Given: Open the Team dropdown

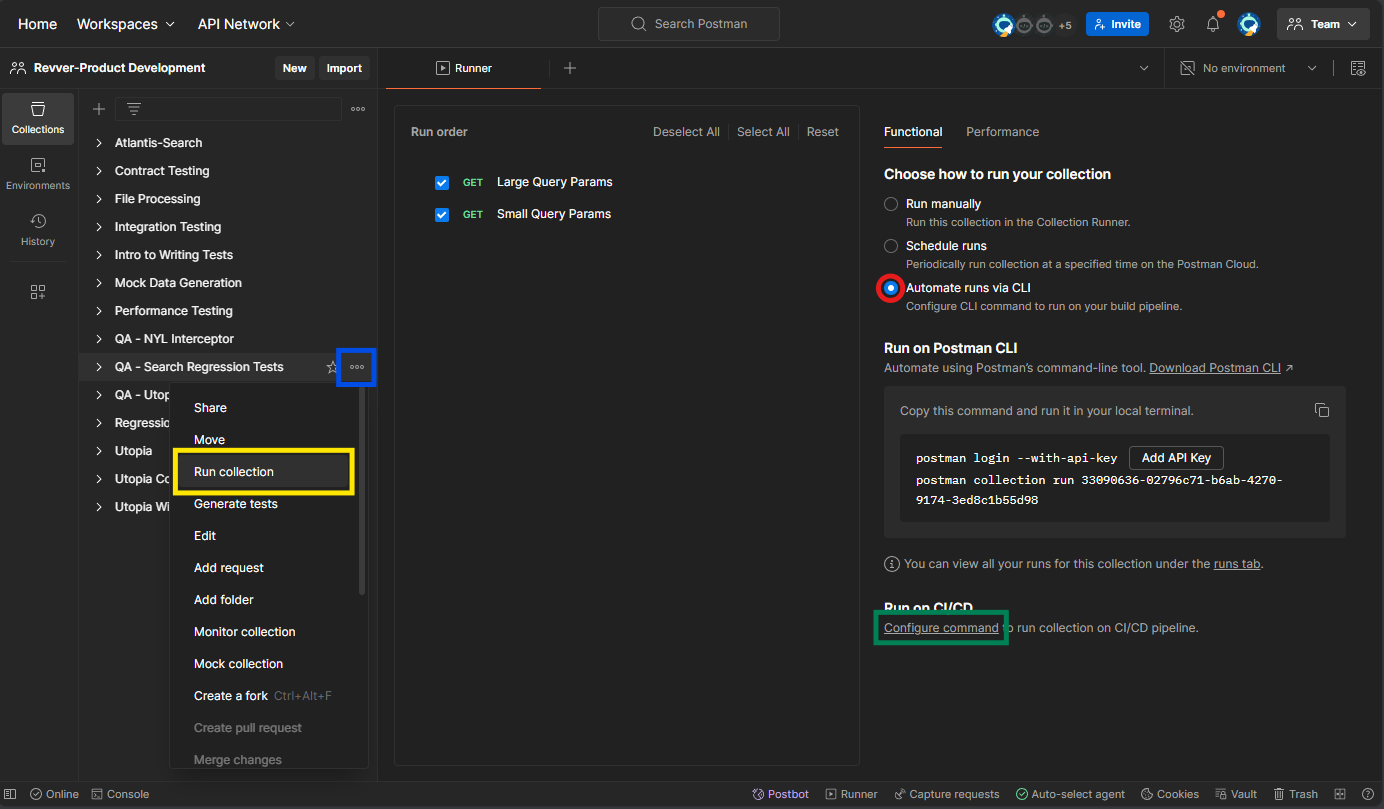Looking at the screenshot, I should pyautogui.click(x=1323, y=24).
